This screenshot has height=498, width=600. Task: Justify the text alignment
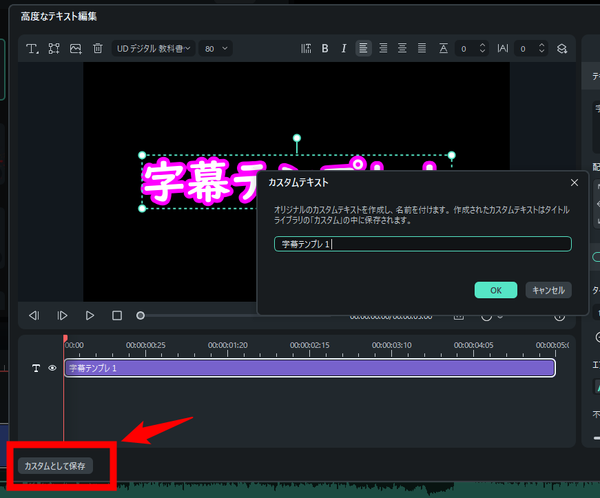coord(422,49)
